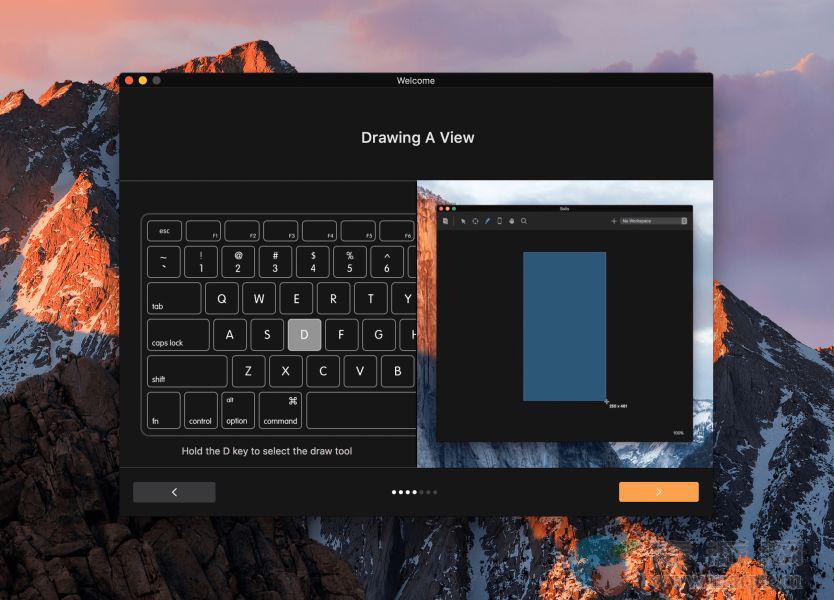
Task: Click the layers icon at preview toolbar left
Action: [445, 221]
